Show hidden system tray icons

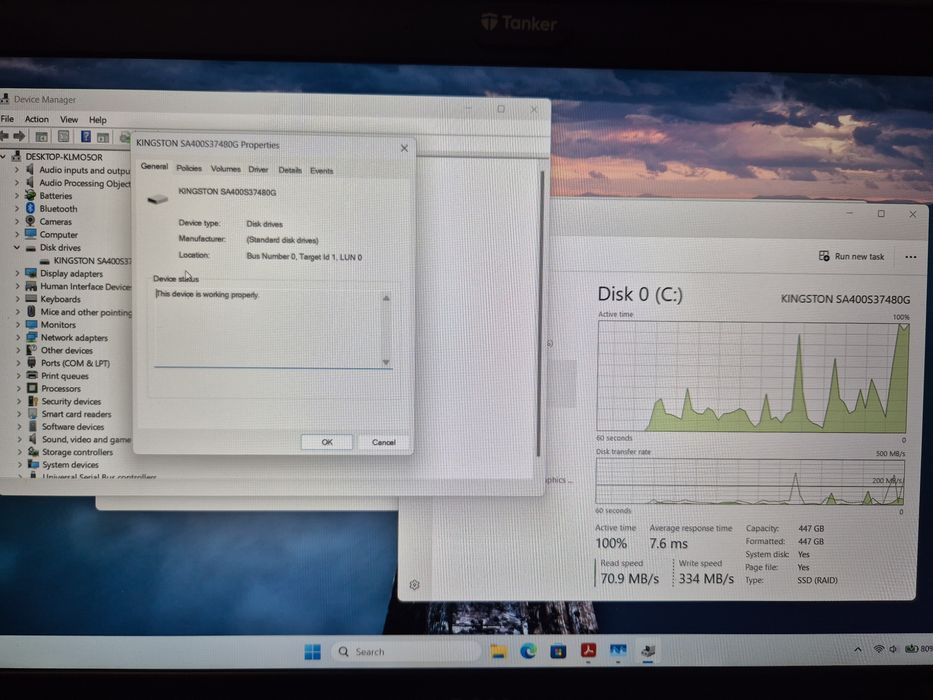coord(857,649)
